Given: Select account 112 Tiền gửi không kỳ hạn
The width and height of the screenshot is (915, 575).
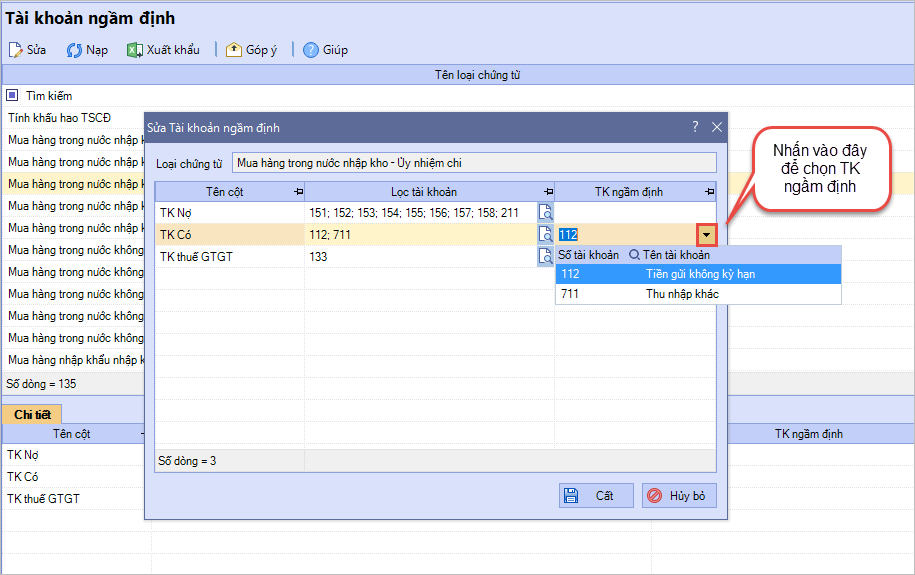Looking at the screenshot, I should point(698,274).
